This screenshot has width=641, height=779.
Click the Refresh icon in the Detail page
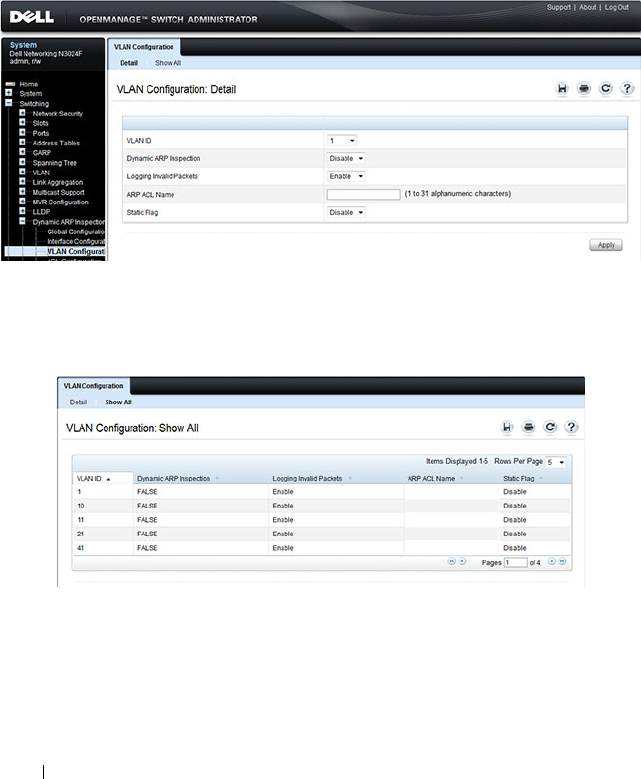click(605, 88)
